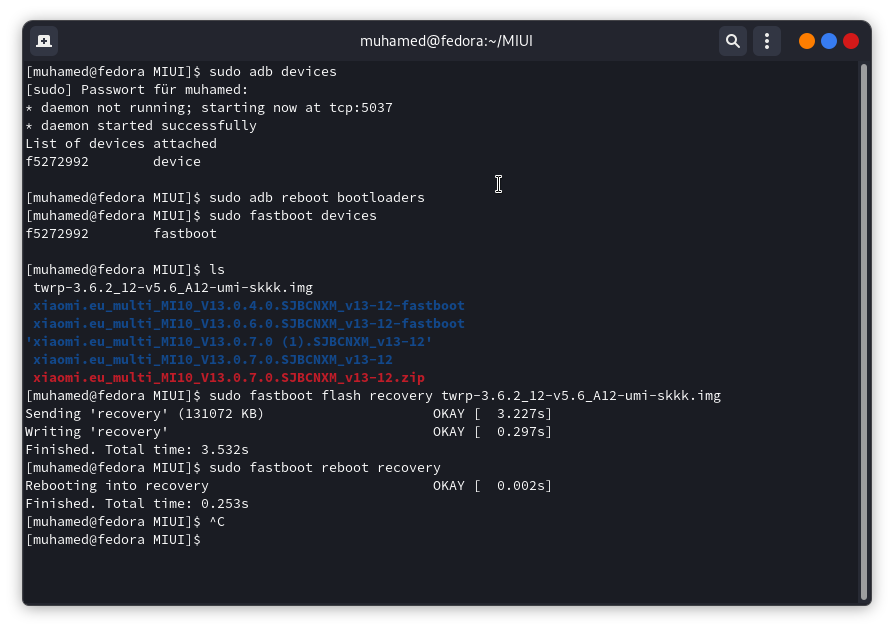Maximize the window with the blue button
894x630 pixels.
(x=829, y=41)
